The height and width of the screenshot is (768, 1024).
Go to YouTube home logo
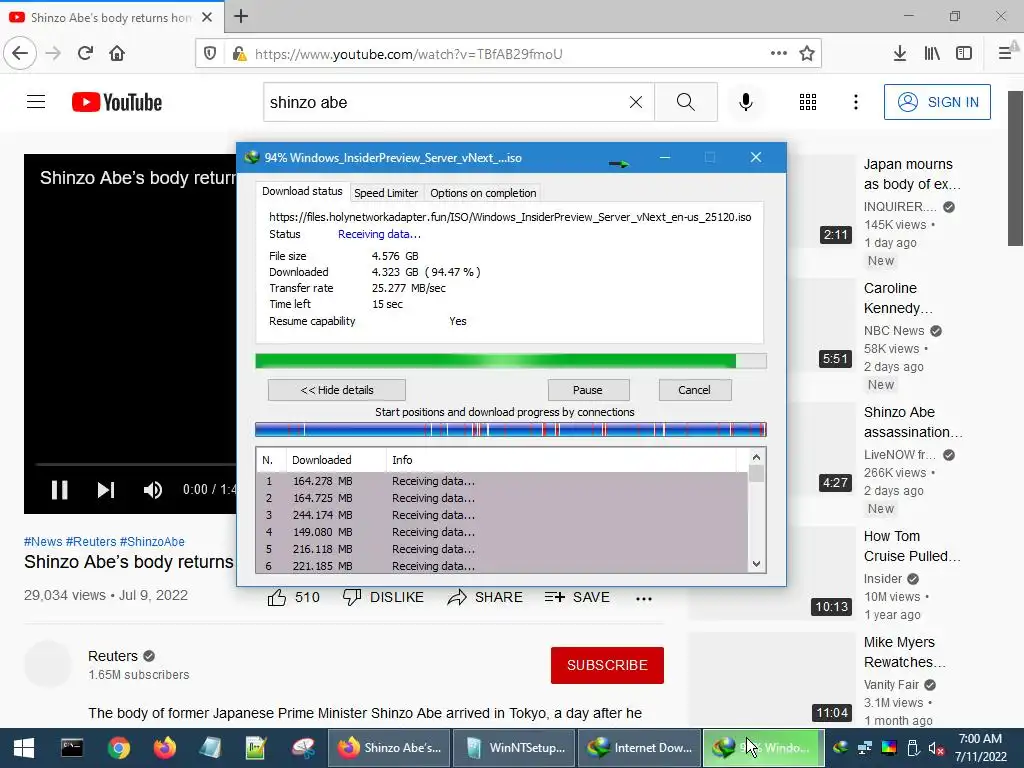pos(117,102)
